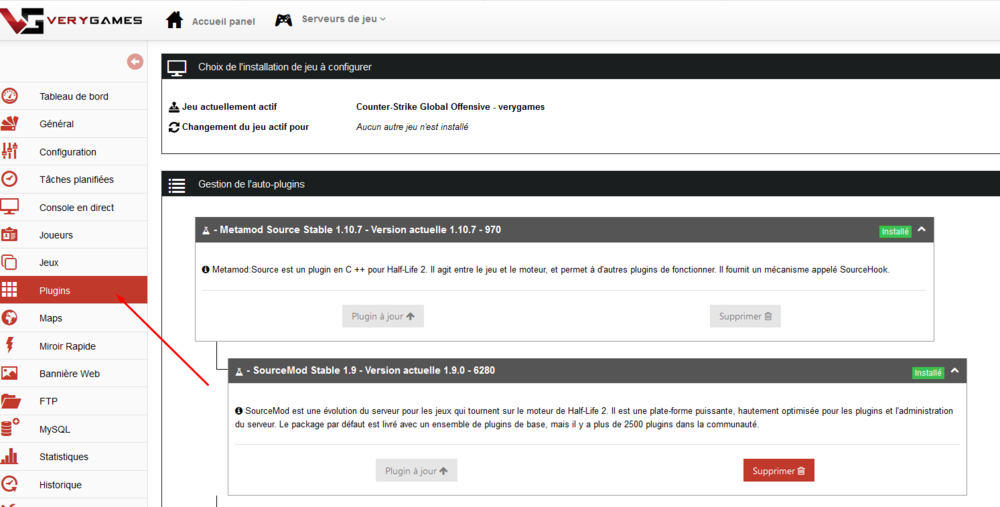Click the Configuration sliders icon
Viewport: 1000px width, 507px height.
[x=10, y=151]
